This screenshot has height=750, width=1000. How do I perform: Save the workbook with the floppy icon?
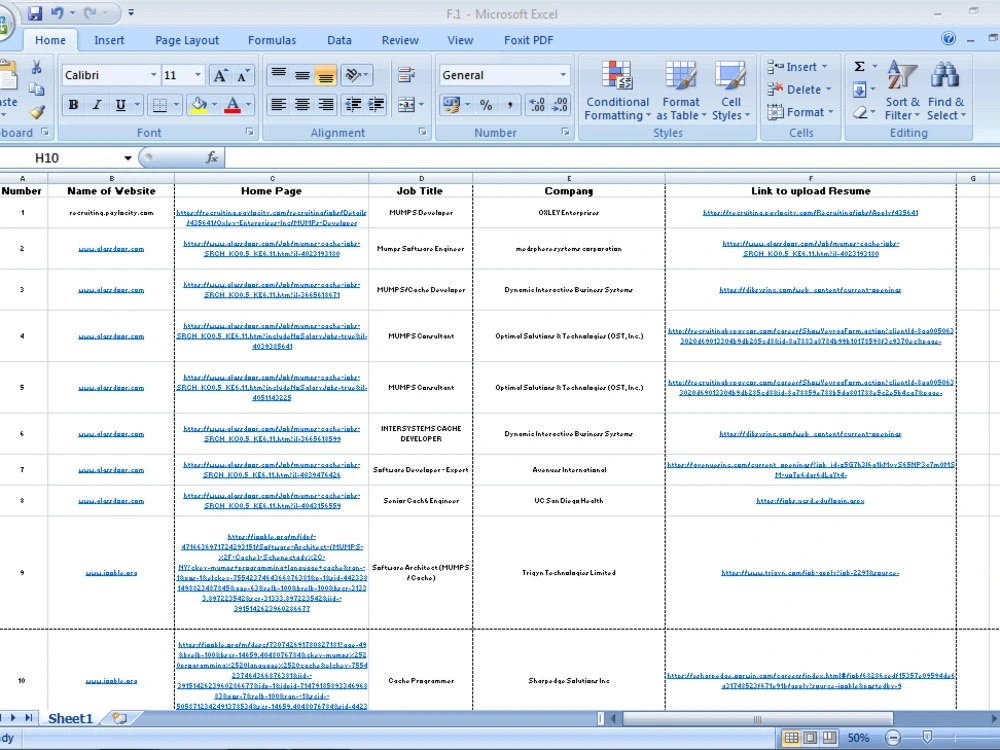point(34,13)
